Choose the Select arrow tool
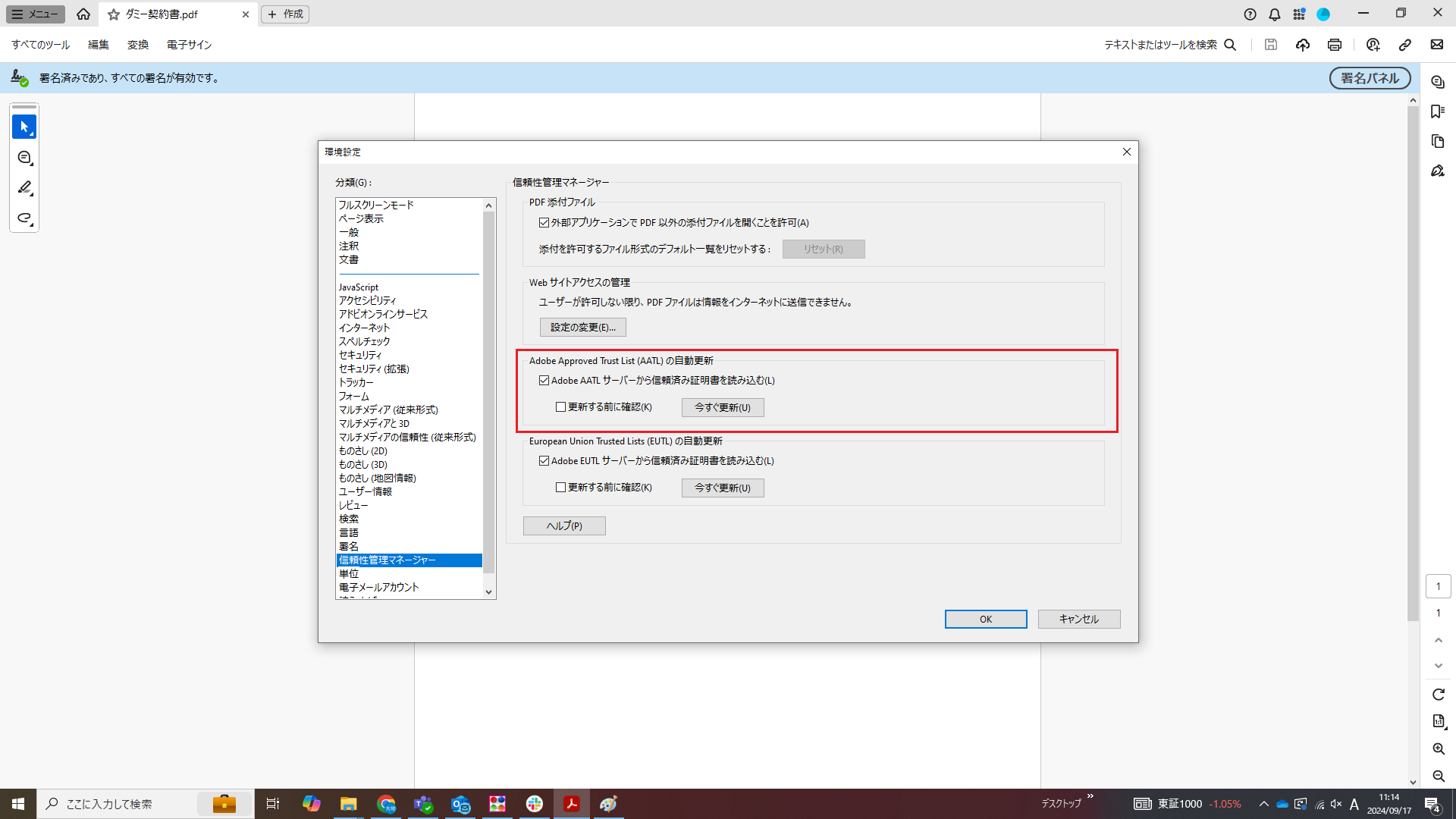Screen dimensions: 1456x819 click(24, 127)
